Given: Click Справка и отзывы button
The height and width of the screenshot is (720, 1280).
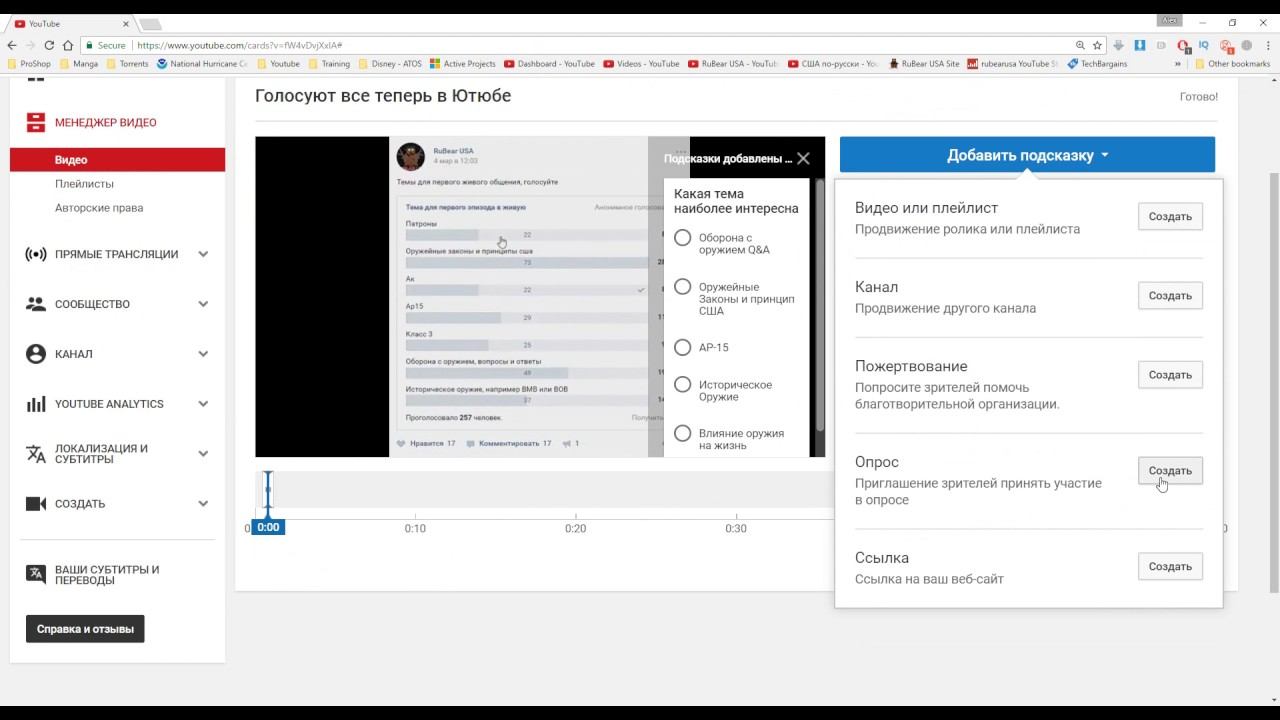Looking at the screenshot, I should (x=85, y=629).
